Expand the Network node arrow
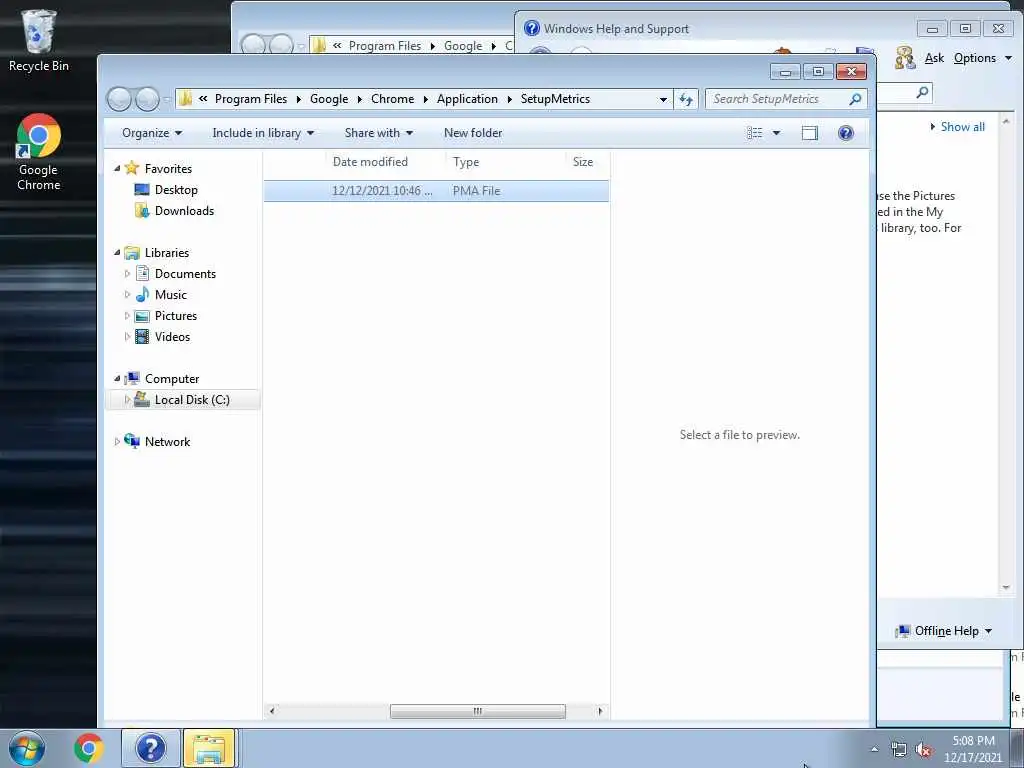The image size is (1024, 768). coord(118,442)
